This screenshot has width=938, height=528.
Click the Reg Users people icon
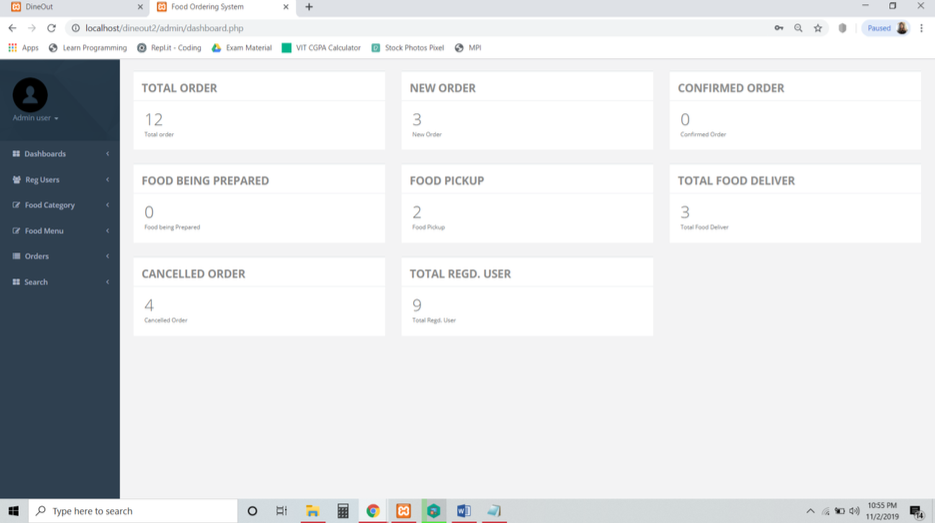16,180
